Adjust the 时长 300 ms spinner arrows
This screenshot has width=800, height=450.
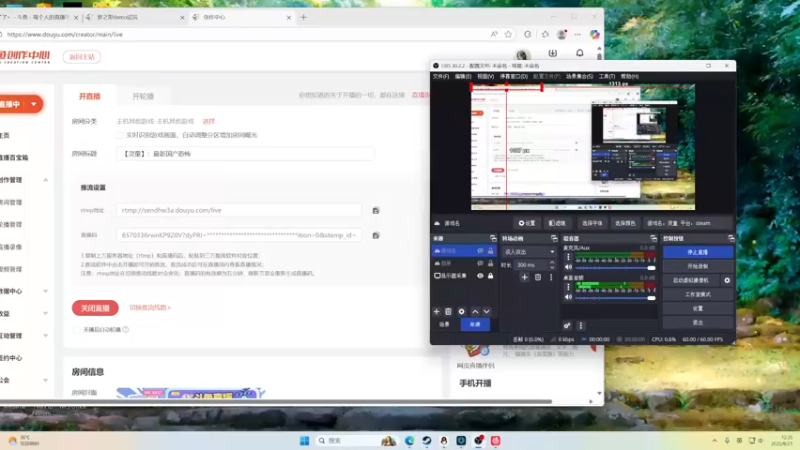click(x=552, y=265)
